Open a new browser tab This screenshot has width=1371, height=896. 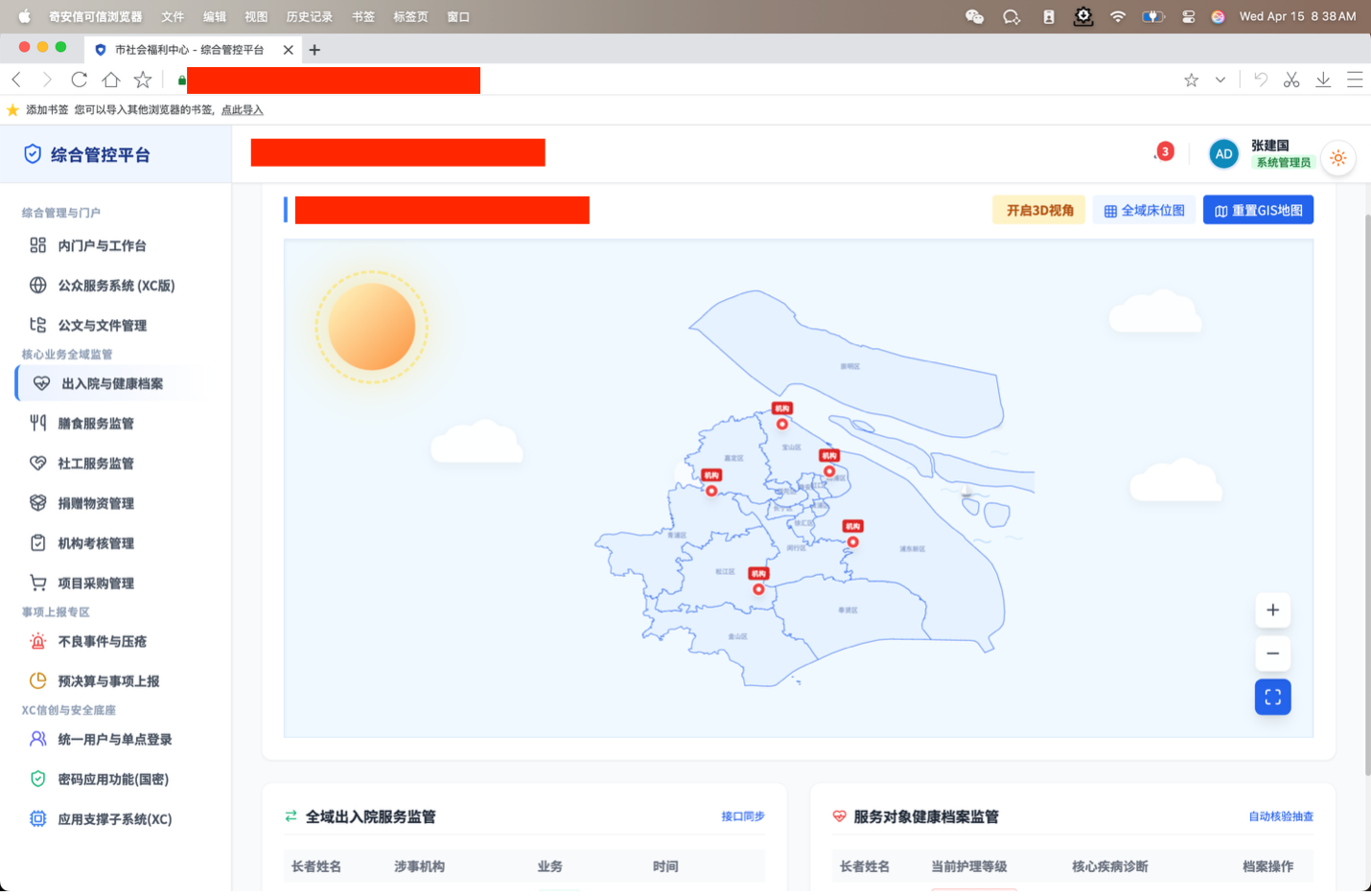click(x=314, y=50)
